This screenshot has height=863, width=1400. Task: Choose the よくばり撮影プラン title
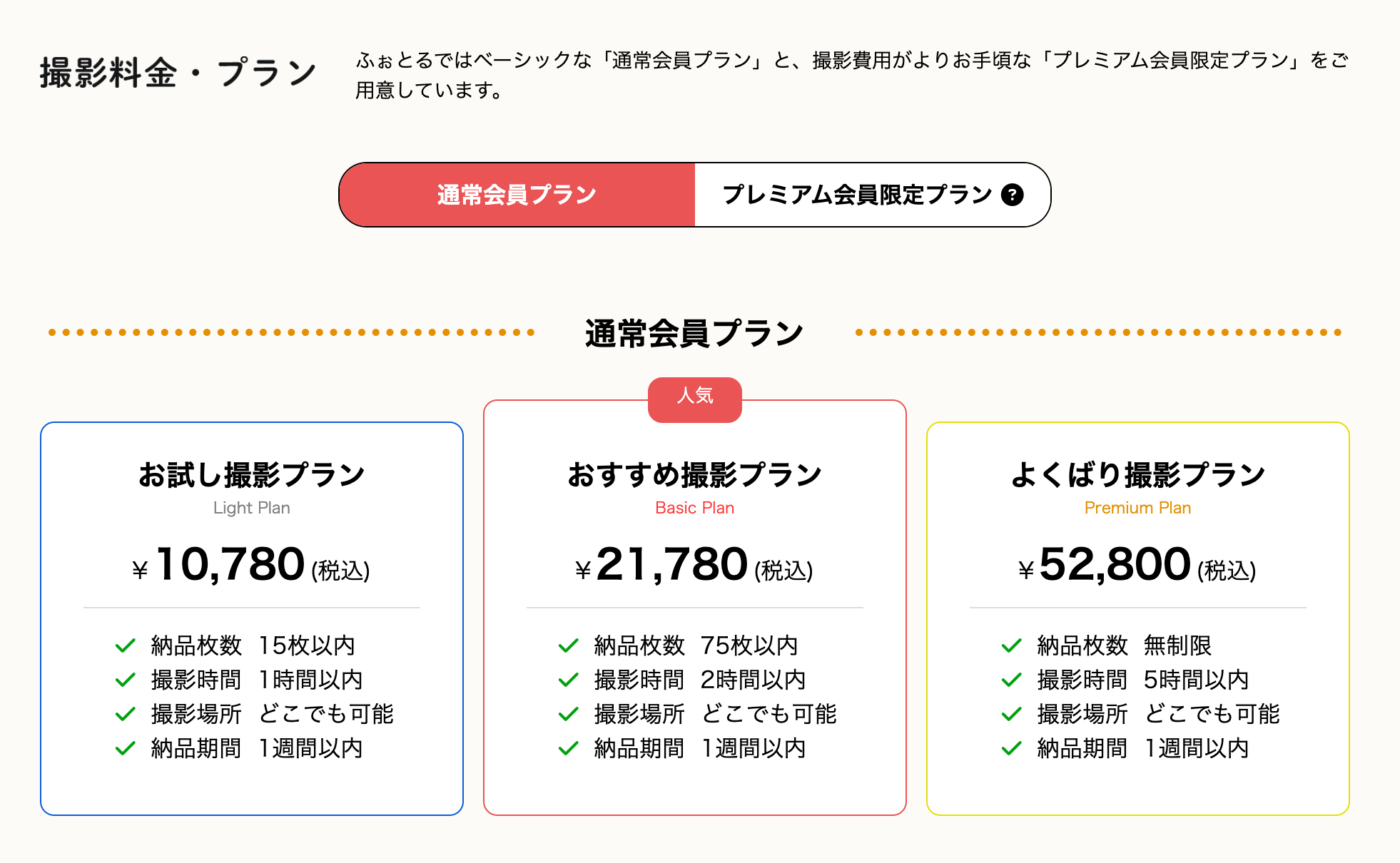tap(1138, 475)
